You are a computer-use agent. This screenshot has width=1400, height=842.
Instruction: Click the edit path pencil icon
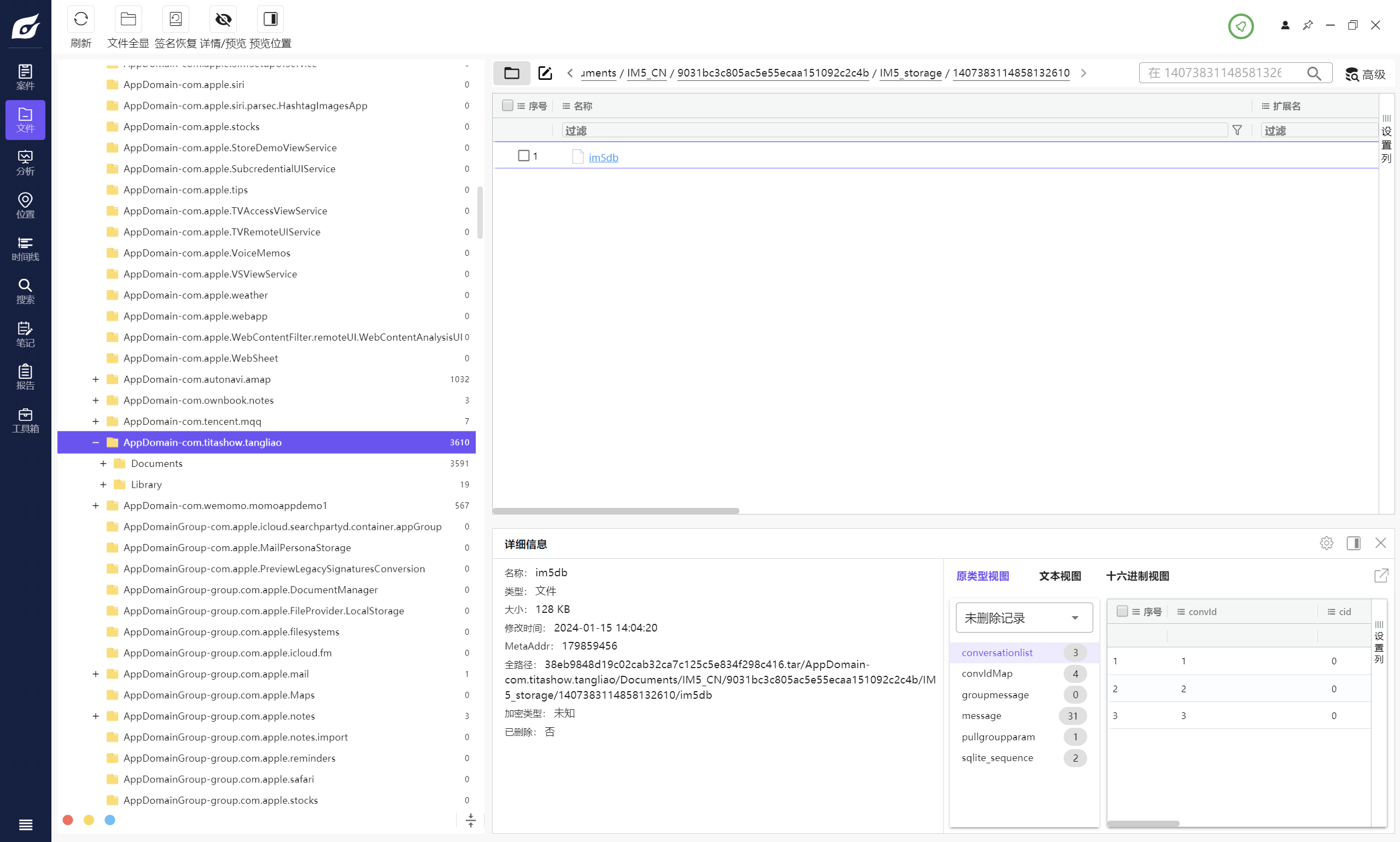pyautogui.click(x=545, y=73)
